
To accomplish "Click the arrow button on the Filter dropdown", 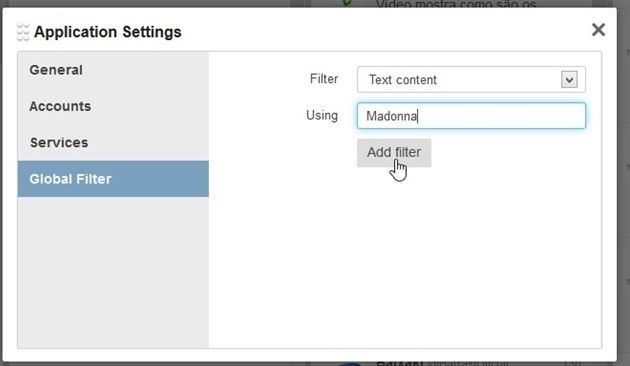I will 569,80.
